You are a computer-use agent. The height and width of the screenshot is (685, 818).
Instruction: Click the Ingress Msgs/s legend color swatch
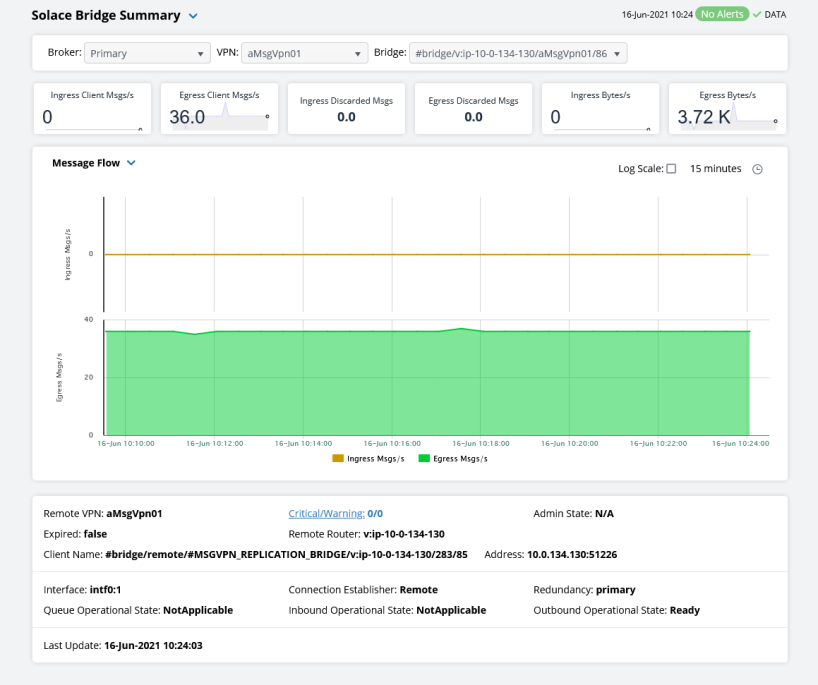[338, 458]
